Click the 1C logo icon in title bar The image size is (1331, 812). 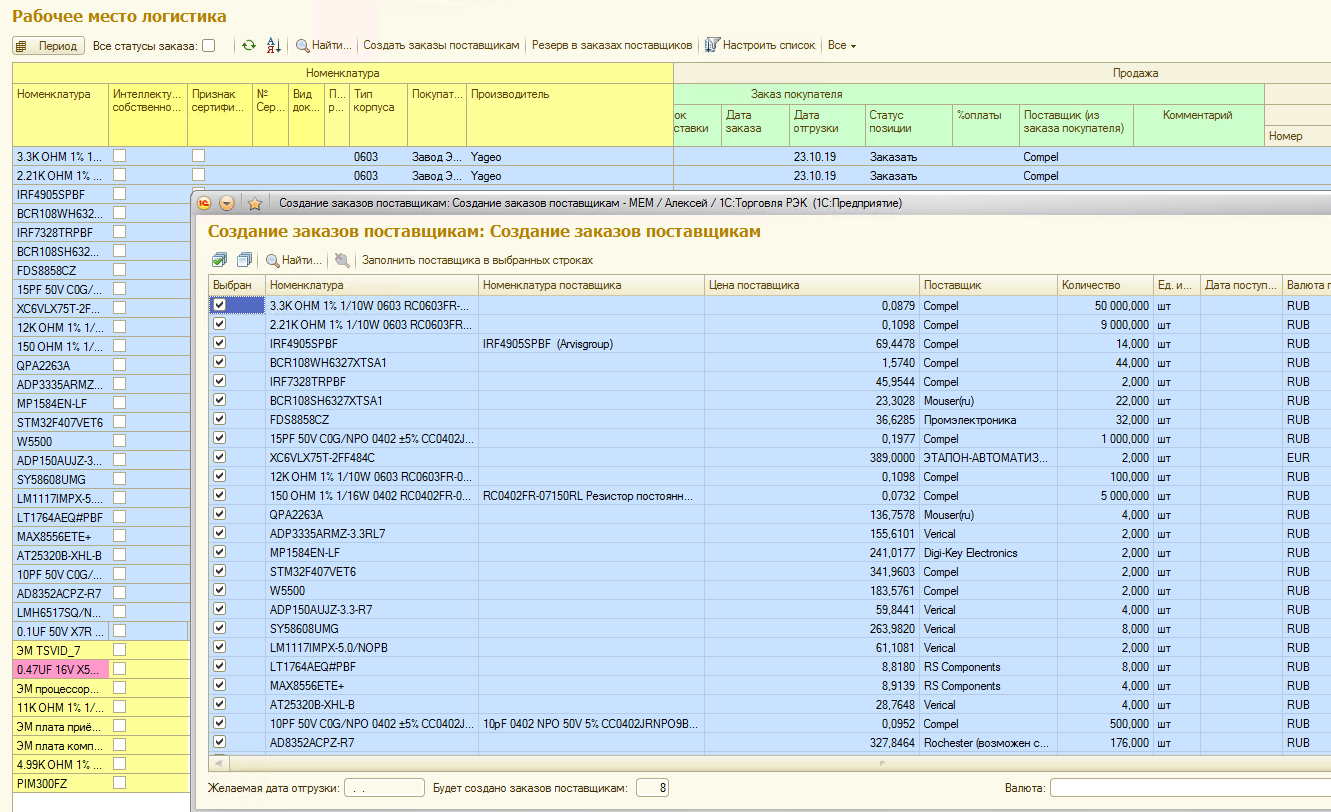205,203
